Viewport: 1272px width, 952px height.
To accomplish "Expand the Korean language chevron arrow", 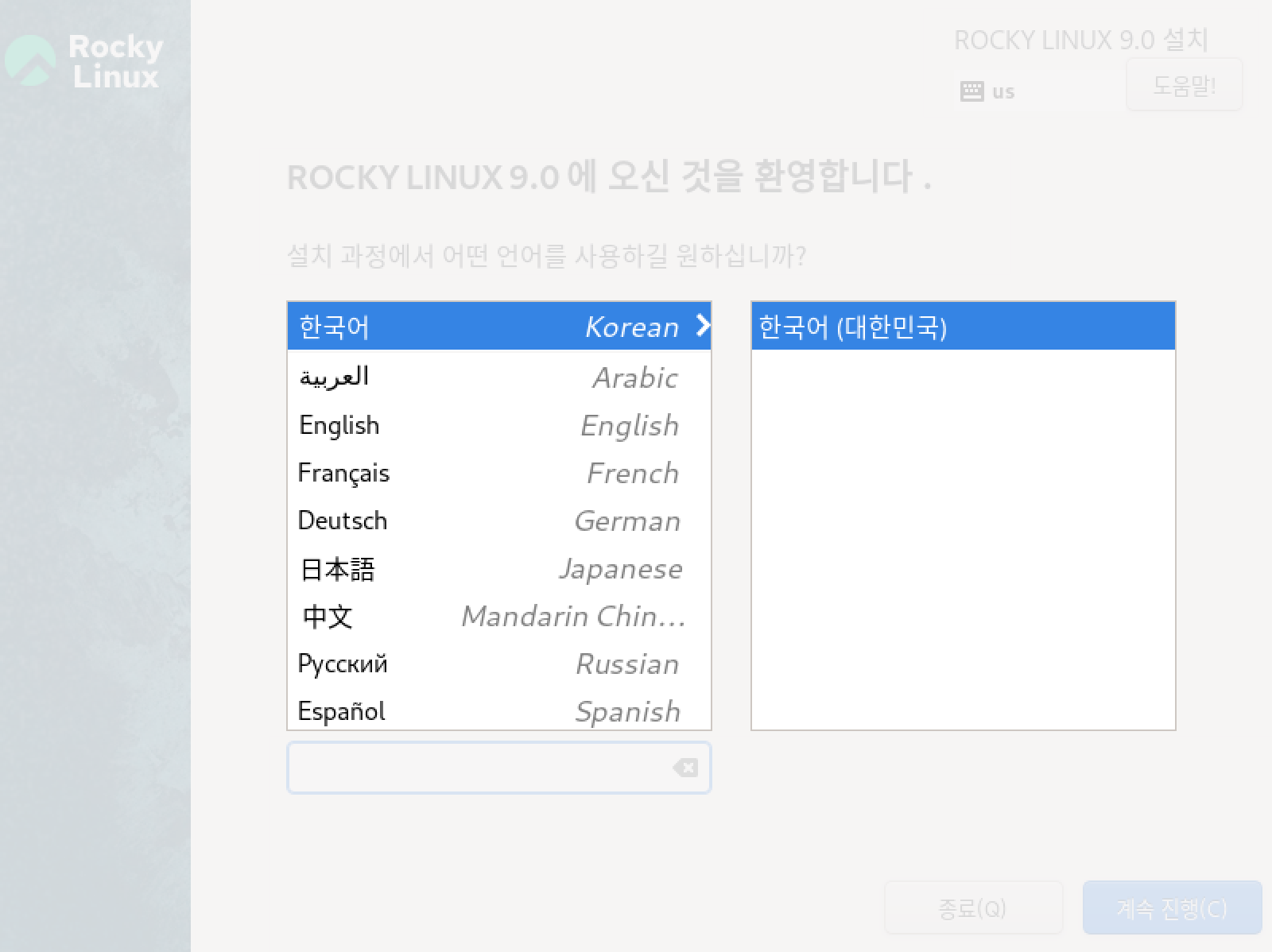I will (x=702, y=325).
